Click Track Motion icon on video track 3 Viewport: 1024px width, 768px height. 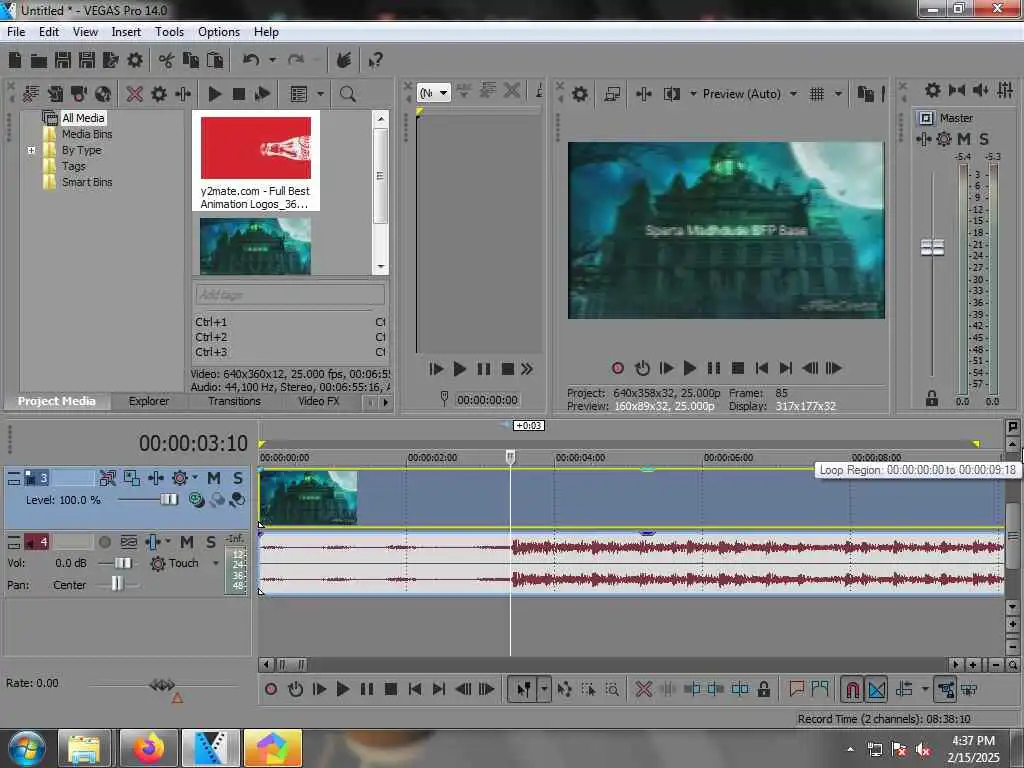[x=155, y=478]
